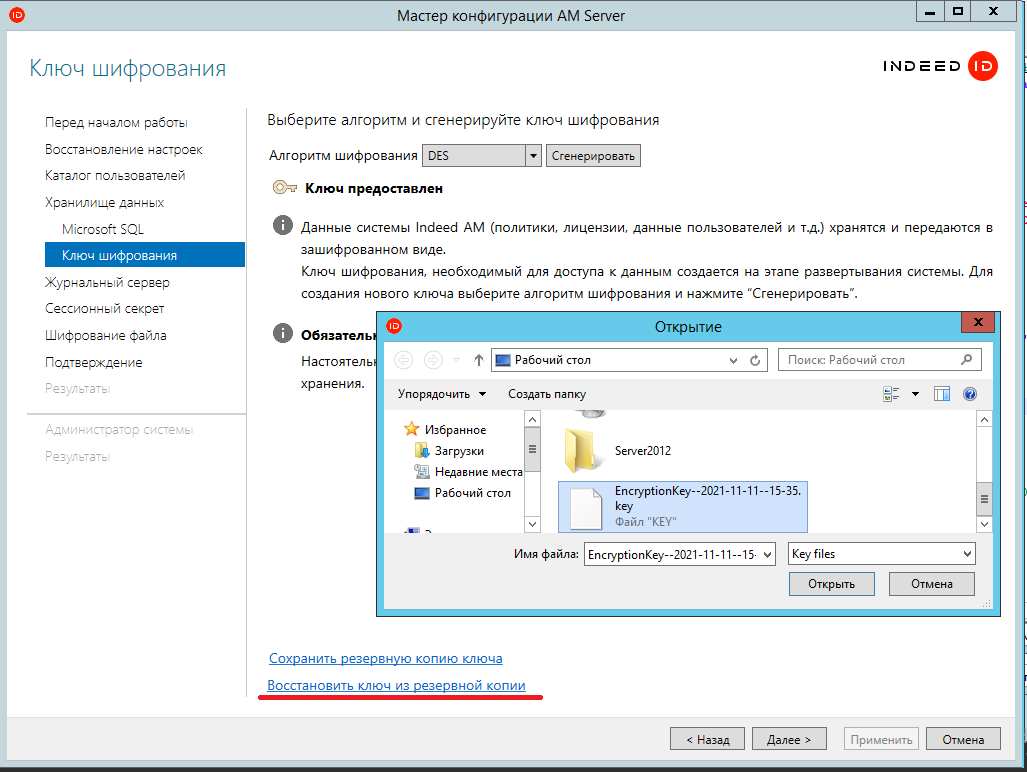Image resolution: width=1027 pixels, height=772 pixels.
Task: Click the refresh icon in the address bar
Action: click(756, 360)
